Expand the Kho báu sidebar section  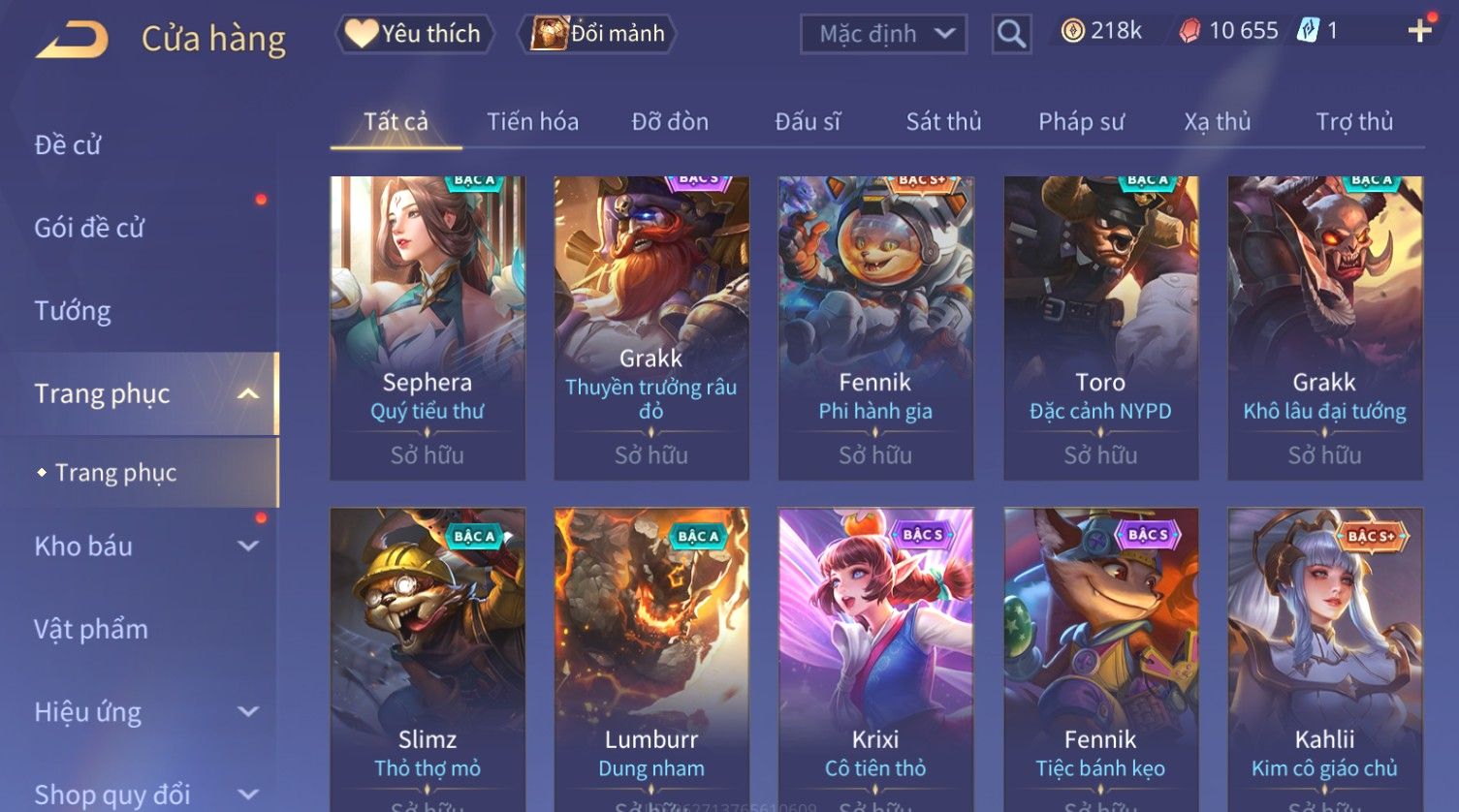[x=248, y=546]
